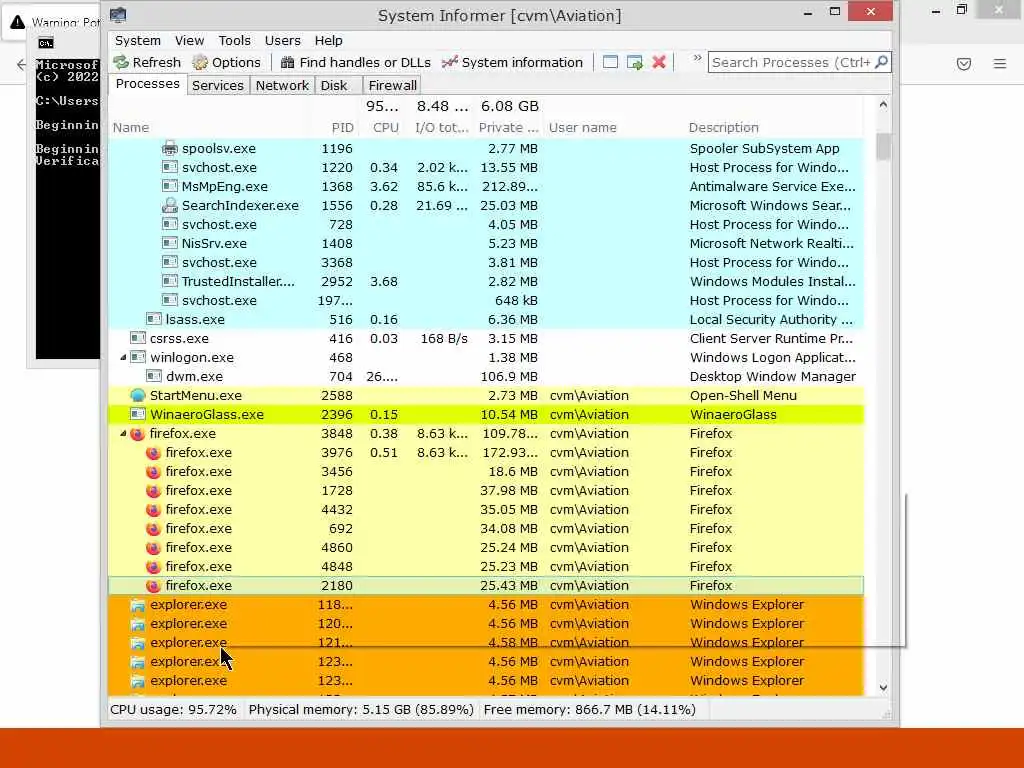
Task: Open Firefox hamburger application menu
Action: (x=1000, y=63)
